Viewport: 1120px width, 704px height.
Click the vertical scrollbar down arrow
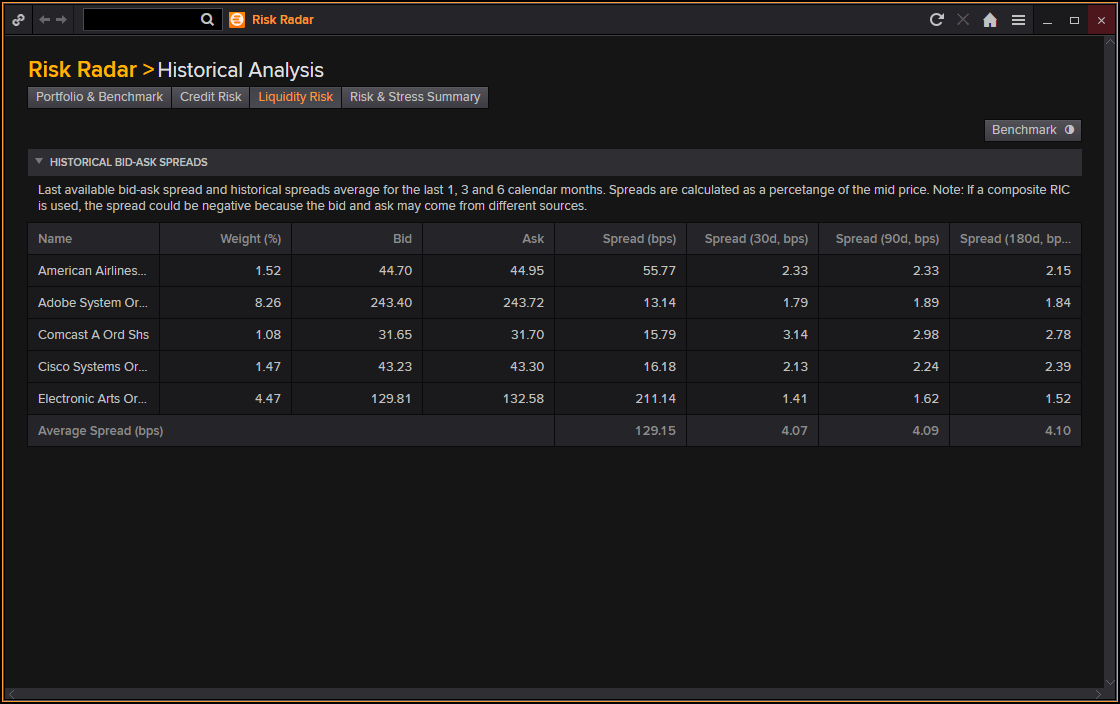click(x=1110, y=683)
